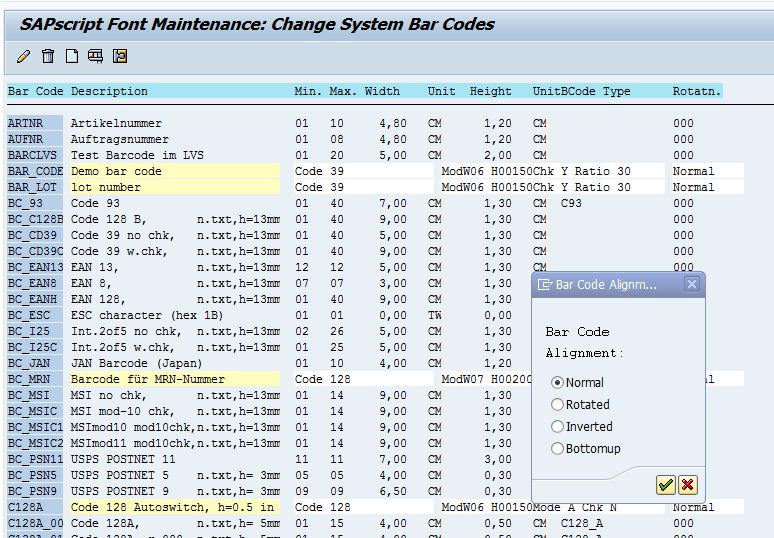The width and height of the screenshot is (774, 538).
Task: Click 'USPS POSTNET 11' description
Action: click(123, 459)
